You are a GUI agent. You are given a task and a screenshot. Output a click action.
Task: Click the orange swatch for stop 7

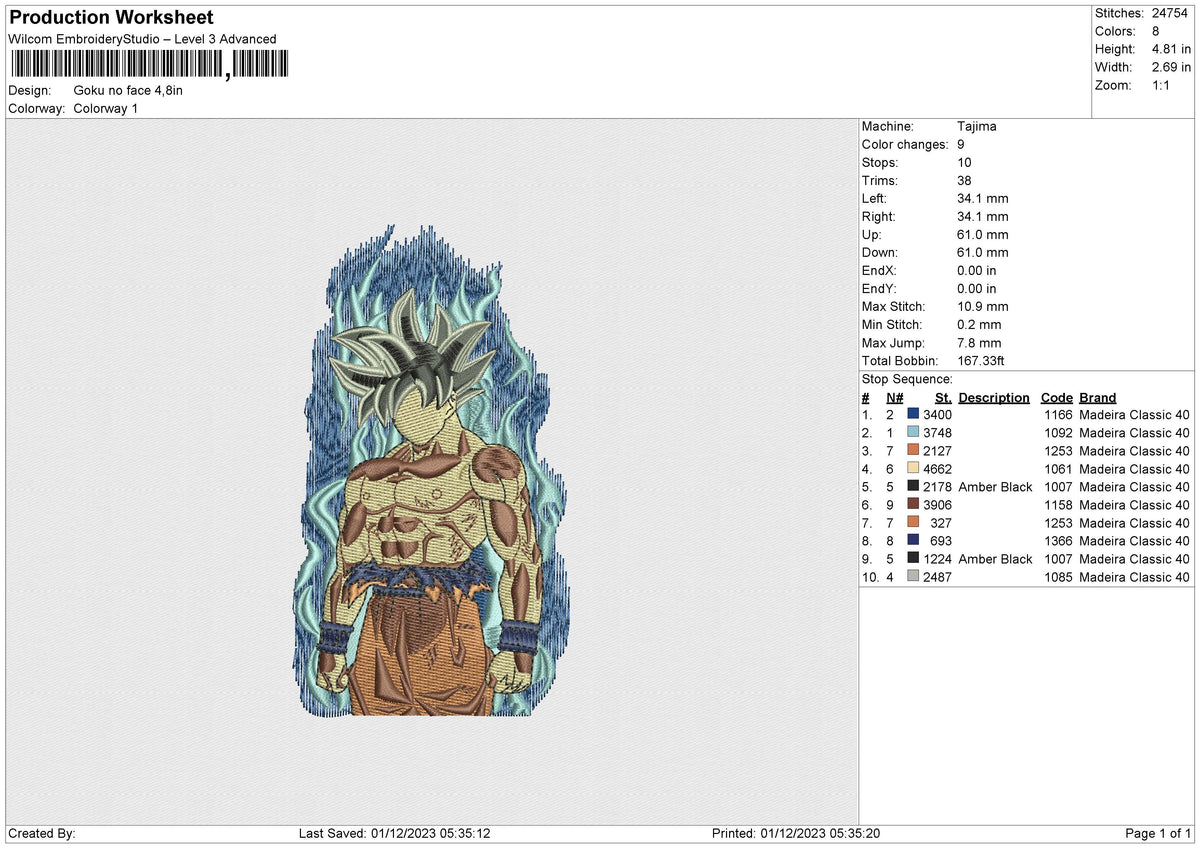tap(913, 522)
